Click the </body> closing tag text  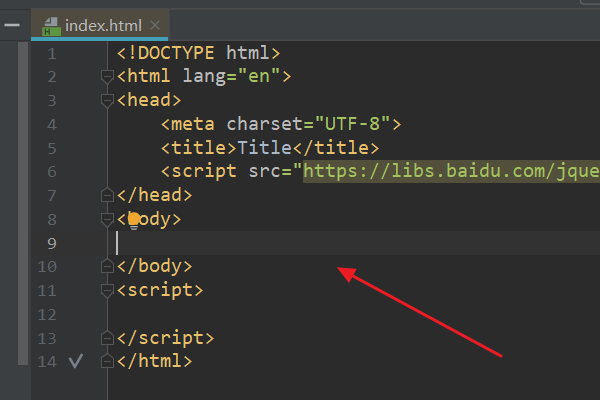tap(155, 266)
